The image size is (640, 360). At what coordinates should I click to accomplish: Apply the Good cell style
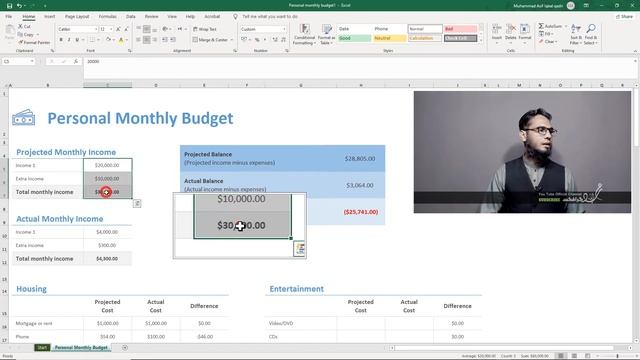point(354,38)
